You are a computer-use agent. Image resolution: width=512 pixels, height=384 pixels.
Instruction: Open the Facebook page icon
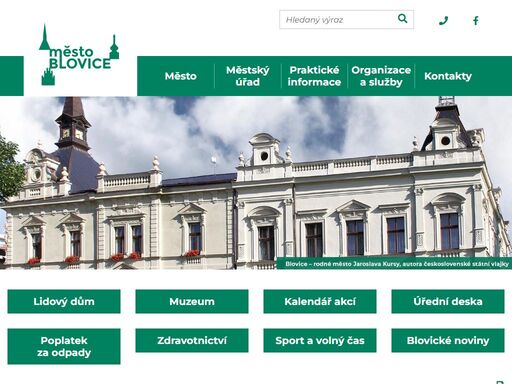point(476,21)
